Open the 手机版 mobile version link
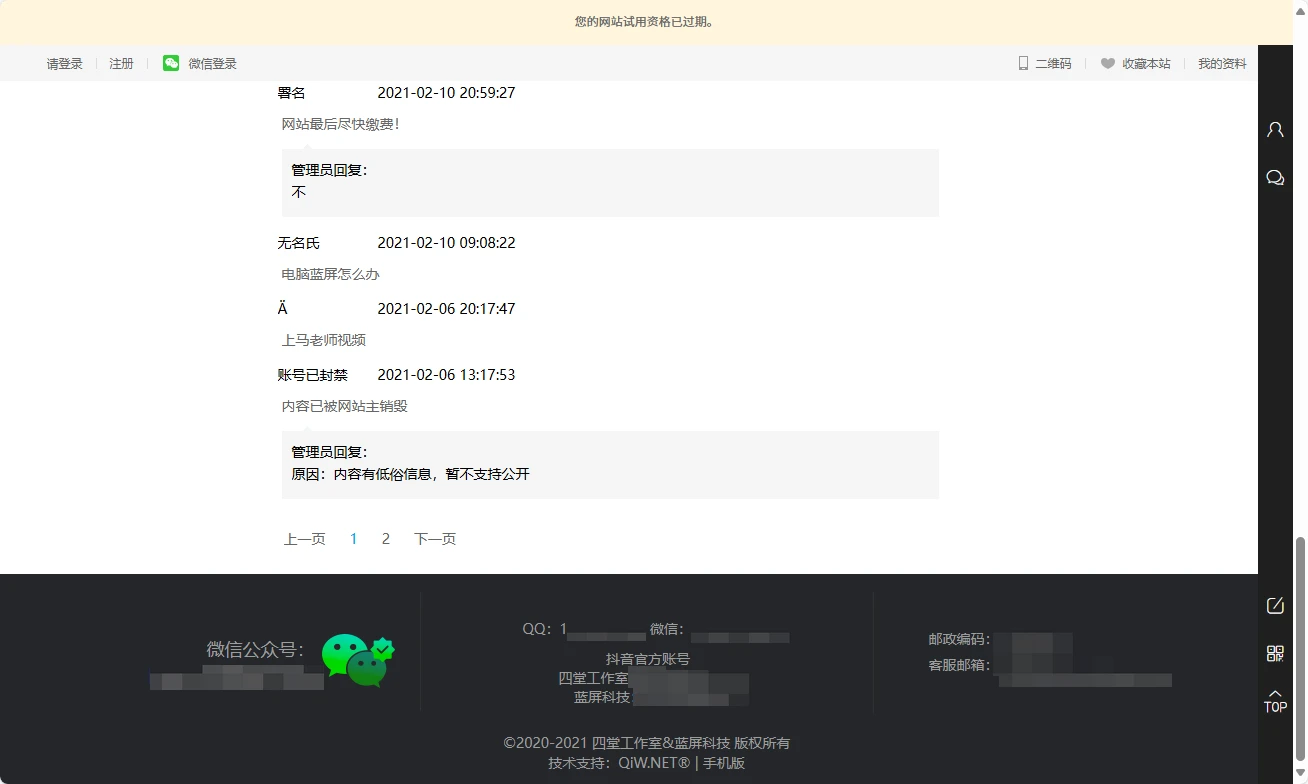Image resolution: width=1308 pixels, height=784 pixels. click(723, 763)
